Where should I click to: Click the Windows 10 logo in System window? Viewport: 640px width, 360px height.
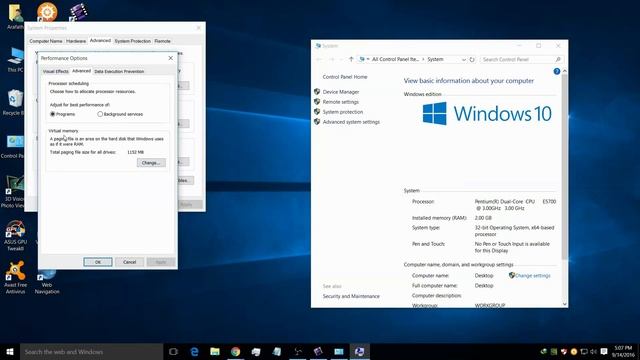pos(487,113)
